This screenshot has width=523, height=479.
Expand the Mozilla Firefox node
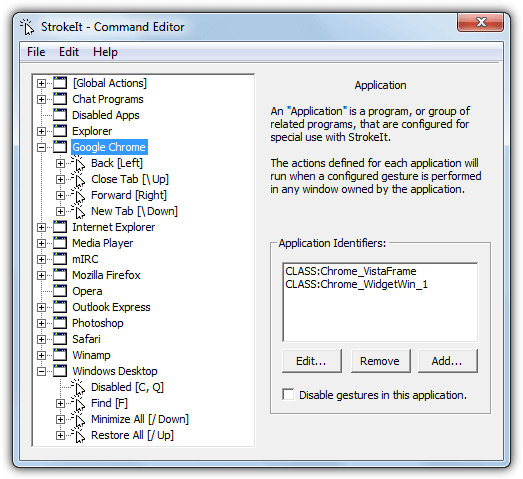point(41,276)
